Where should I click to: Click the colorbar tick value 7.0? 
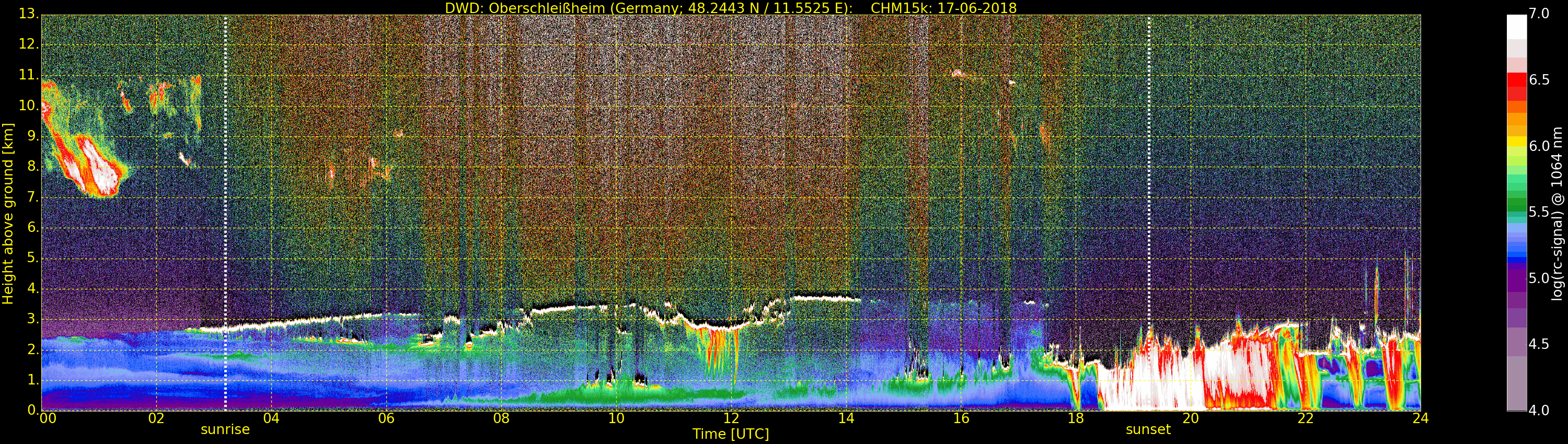point(1538,14)
